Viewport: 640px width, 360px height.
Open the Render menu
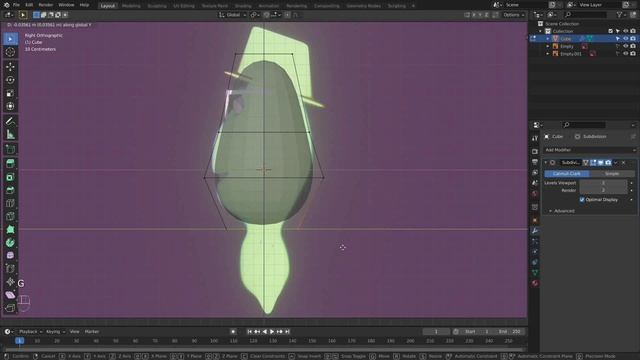(x=46, y=5)
